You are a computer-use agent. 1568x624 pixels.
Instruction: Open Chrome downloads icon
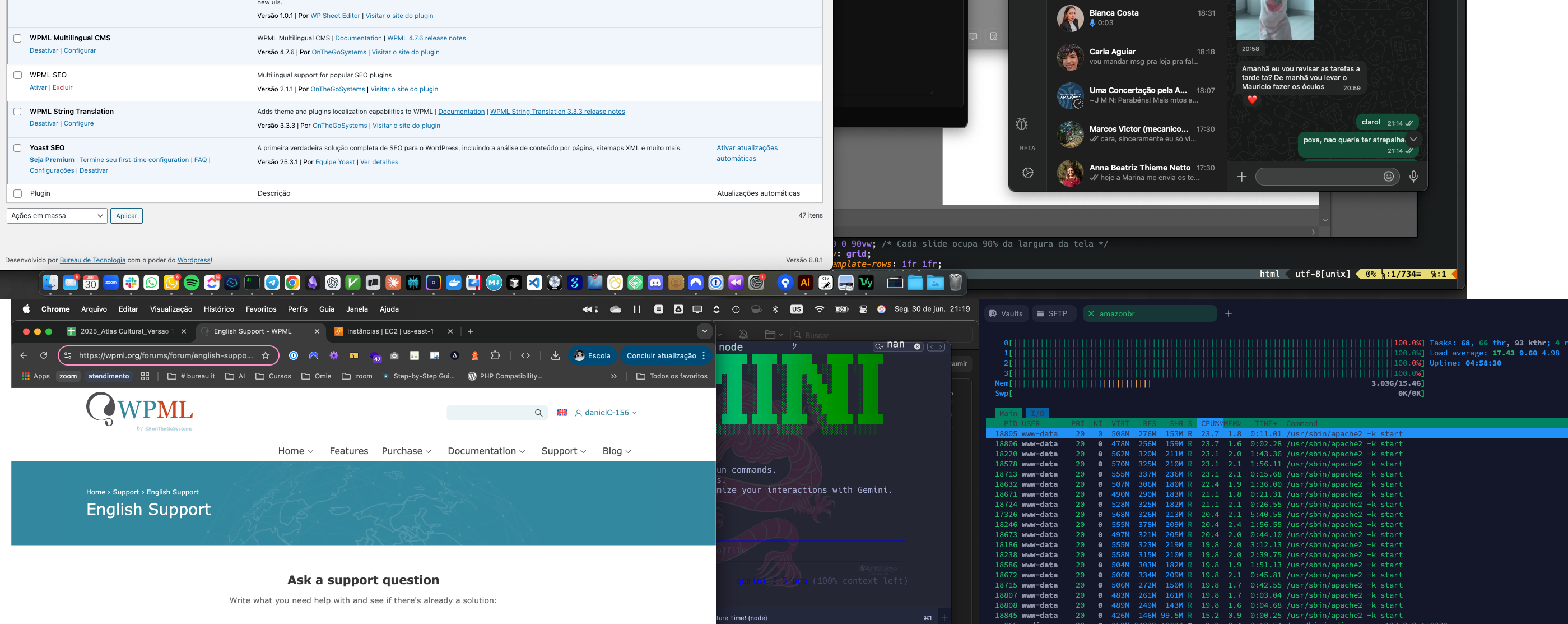(x=555, y=355)
